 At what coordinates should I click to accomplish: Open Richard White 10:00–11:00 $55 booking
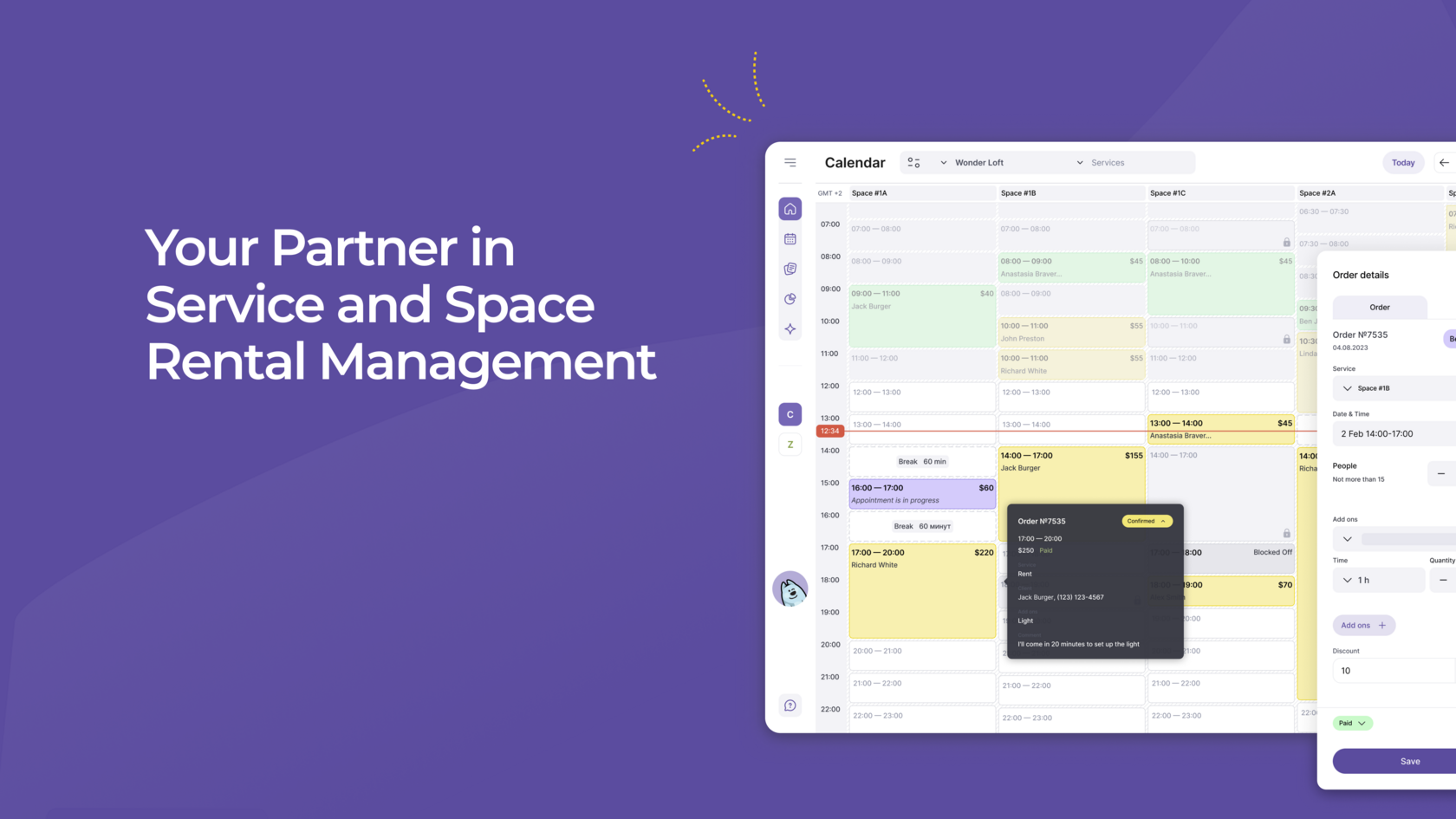(x=1071, y=364)
